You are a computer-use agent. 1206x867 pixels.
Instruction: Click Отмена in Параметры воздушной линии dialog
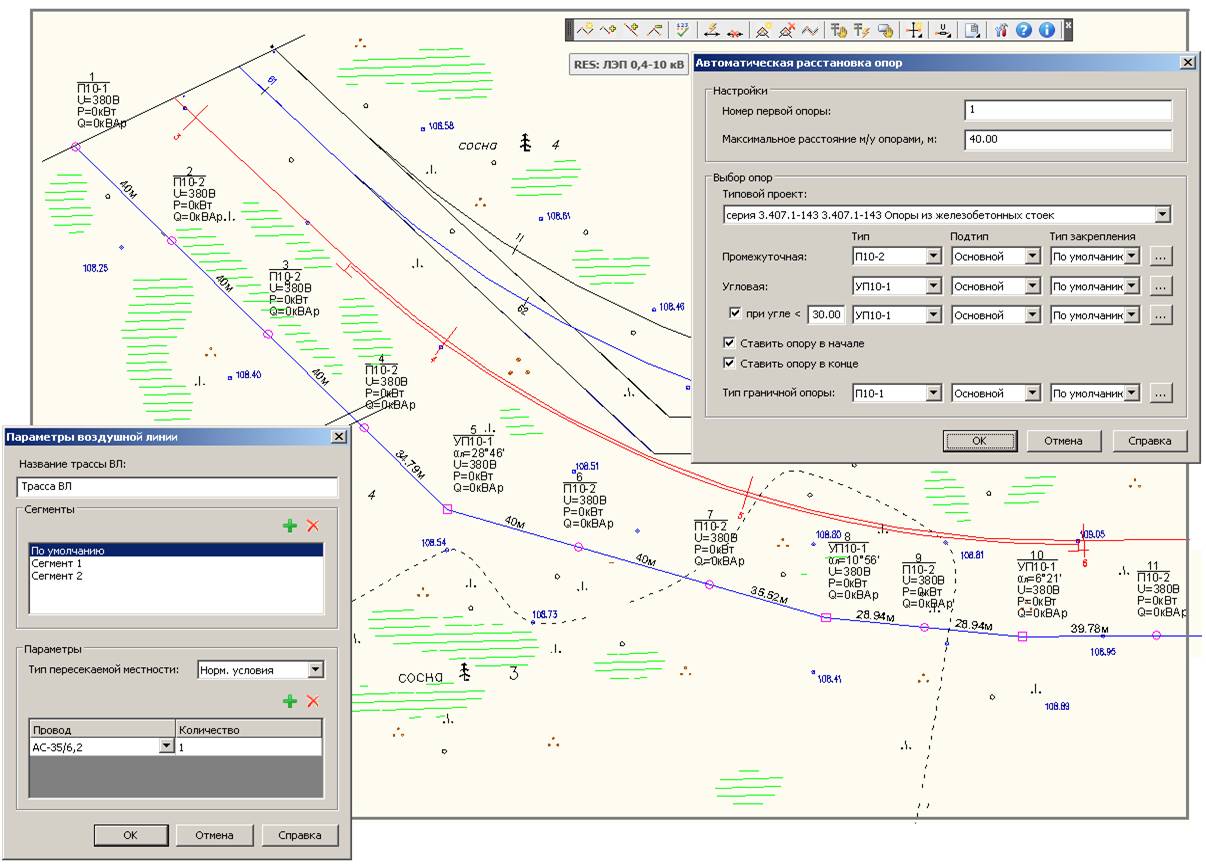tap(214, 835)
